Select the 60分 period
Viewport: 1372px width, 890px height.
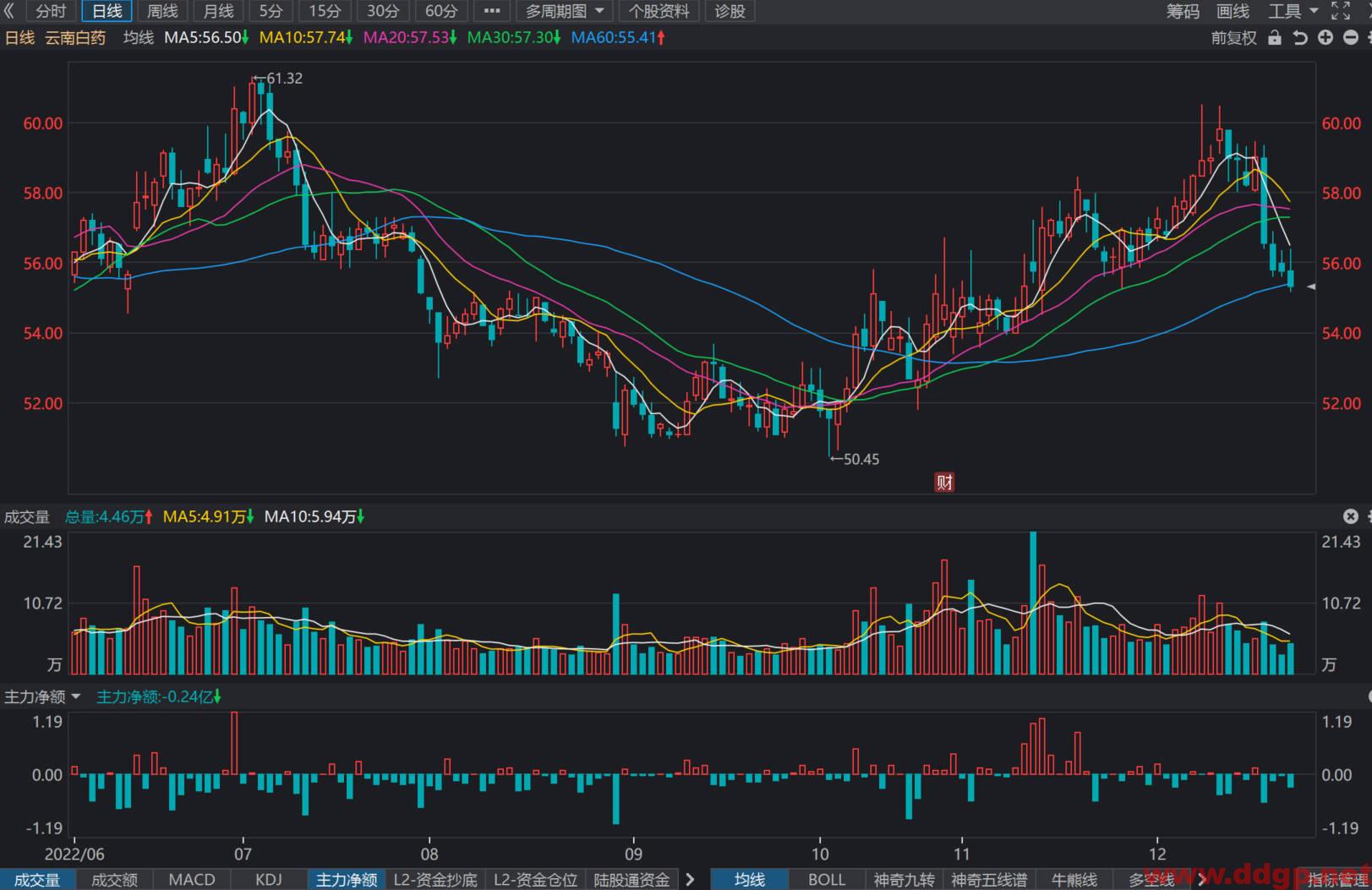(x=440, y=11)
